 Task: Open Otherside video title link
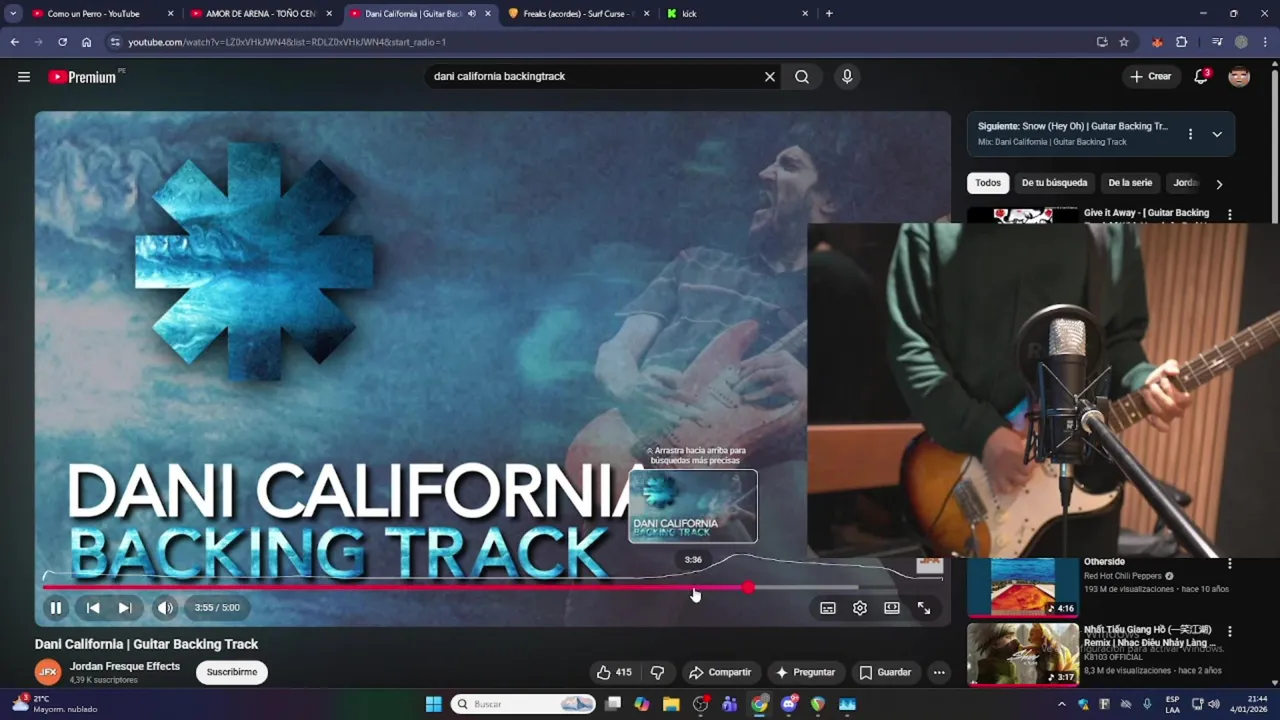click(x=1104, y=562)
